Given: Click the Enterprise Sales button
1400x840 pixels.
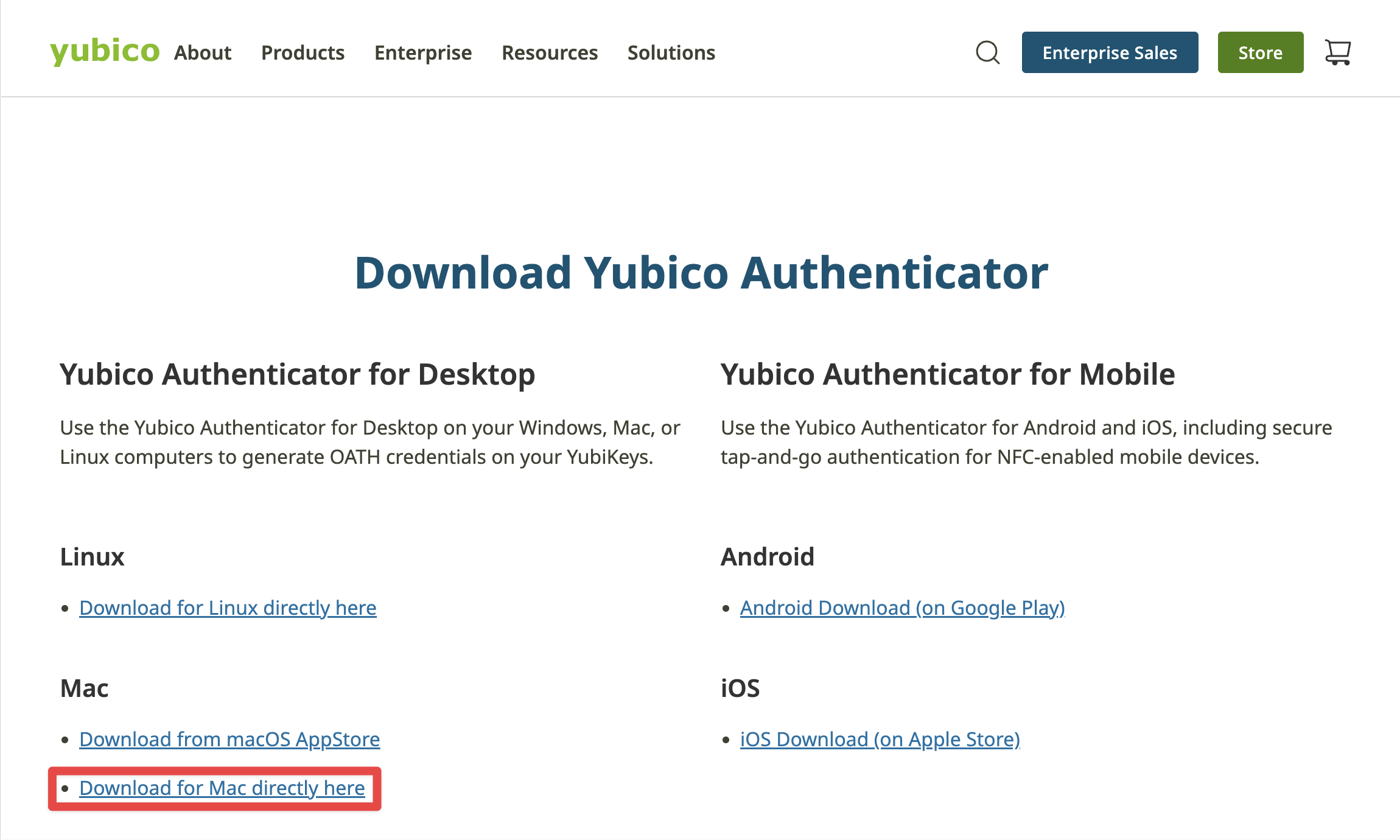Looking at the screenshot, I should click(1110, 52).
